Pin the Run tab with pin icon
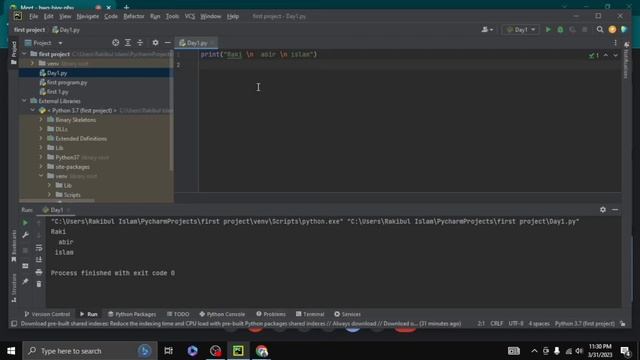Image resolution: width=640 pixels, height=360 pixels. pyautogui.click(x=25, y=281)
